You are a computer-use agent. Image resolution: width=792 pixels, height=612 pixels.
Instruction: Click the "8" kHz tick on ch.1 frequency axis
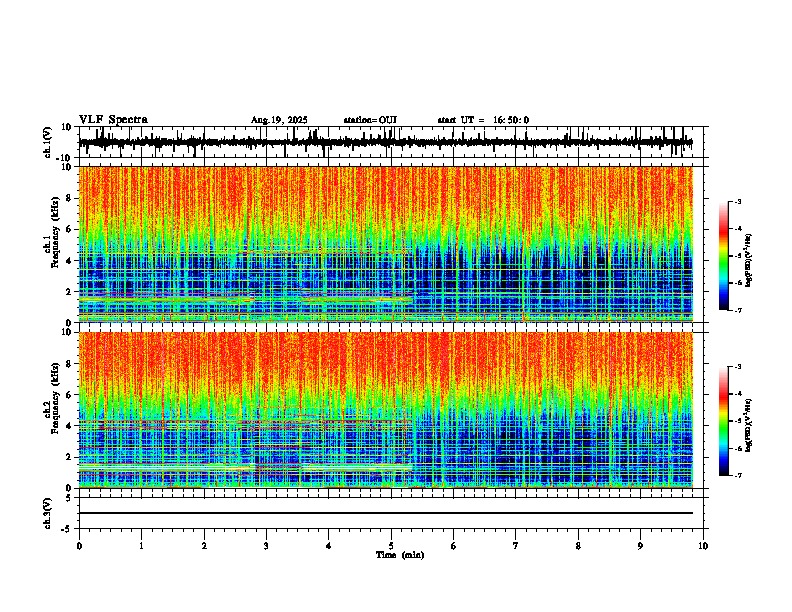tap(69, 198)
